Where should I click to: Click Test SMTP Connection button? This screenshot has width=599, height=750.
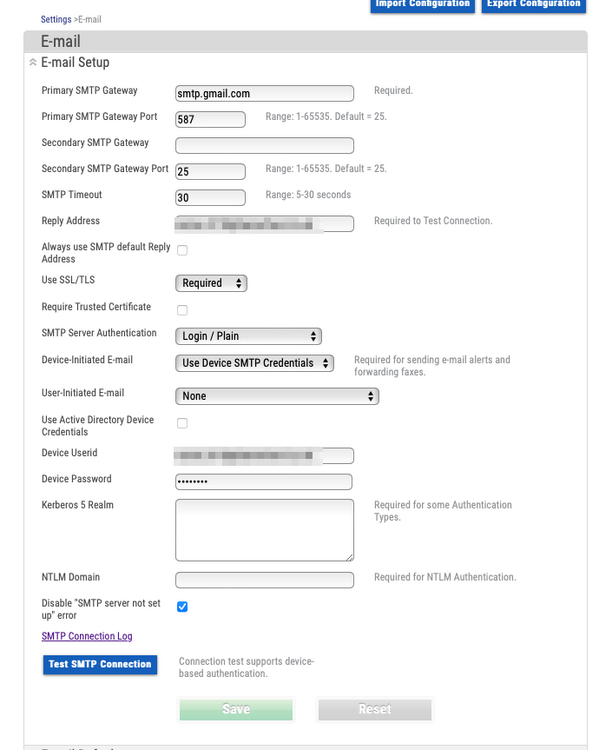click(100, 664)
